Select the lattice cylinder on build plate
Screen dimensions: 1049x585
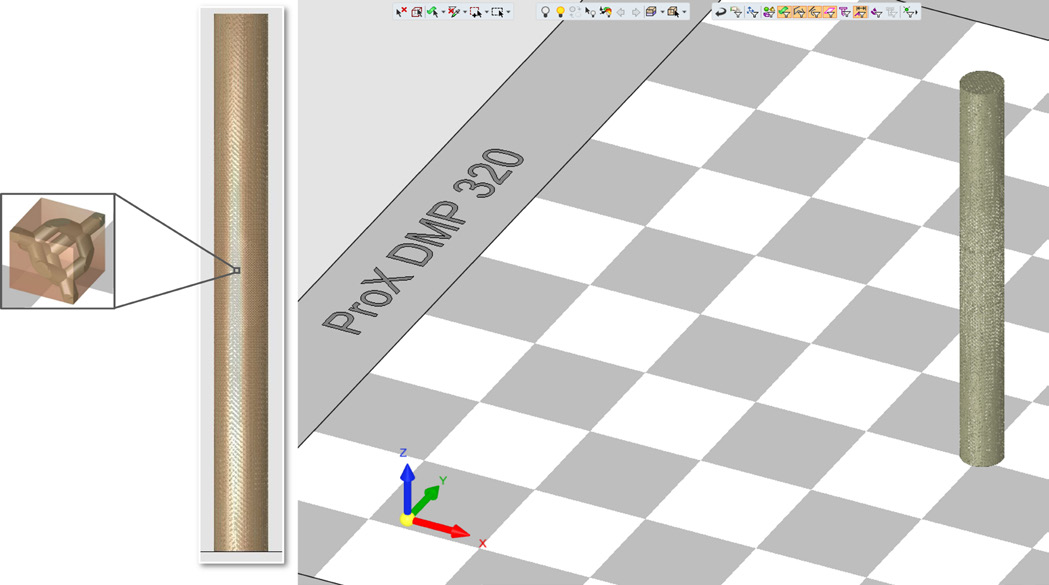pos(981,268)
